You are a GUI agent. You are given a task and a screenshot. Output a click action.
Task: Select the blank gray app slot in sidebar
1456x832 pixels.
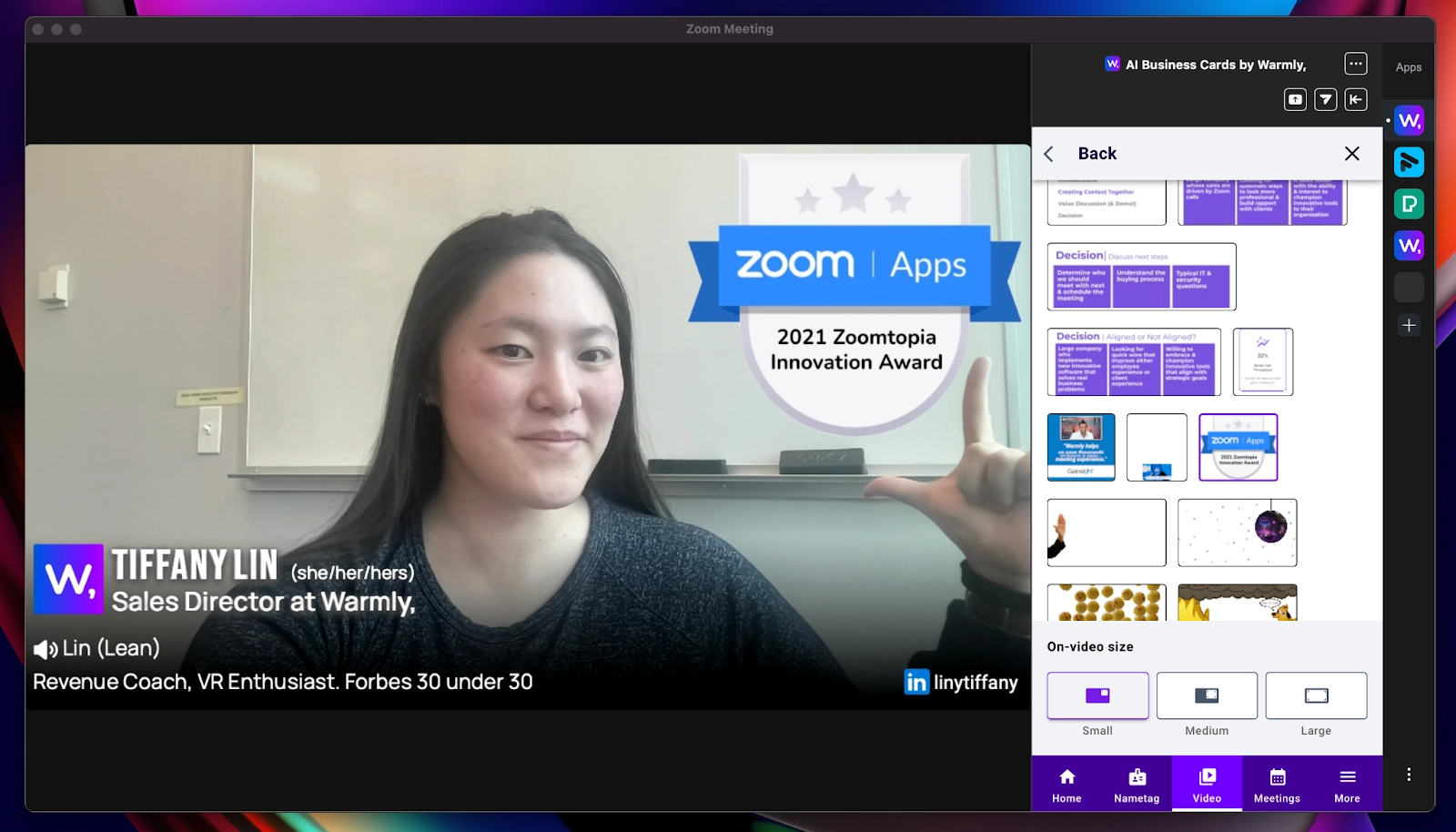pos(1409,288)
